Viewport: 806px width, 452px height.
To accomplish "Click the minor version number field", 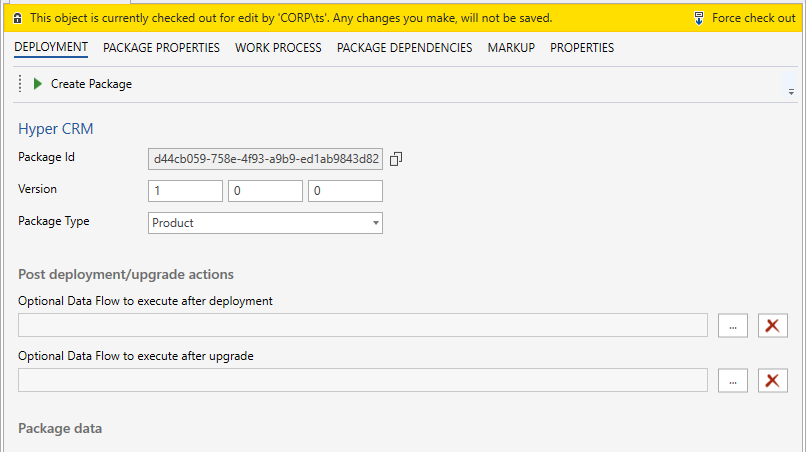I will click(x=265, y=191).
